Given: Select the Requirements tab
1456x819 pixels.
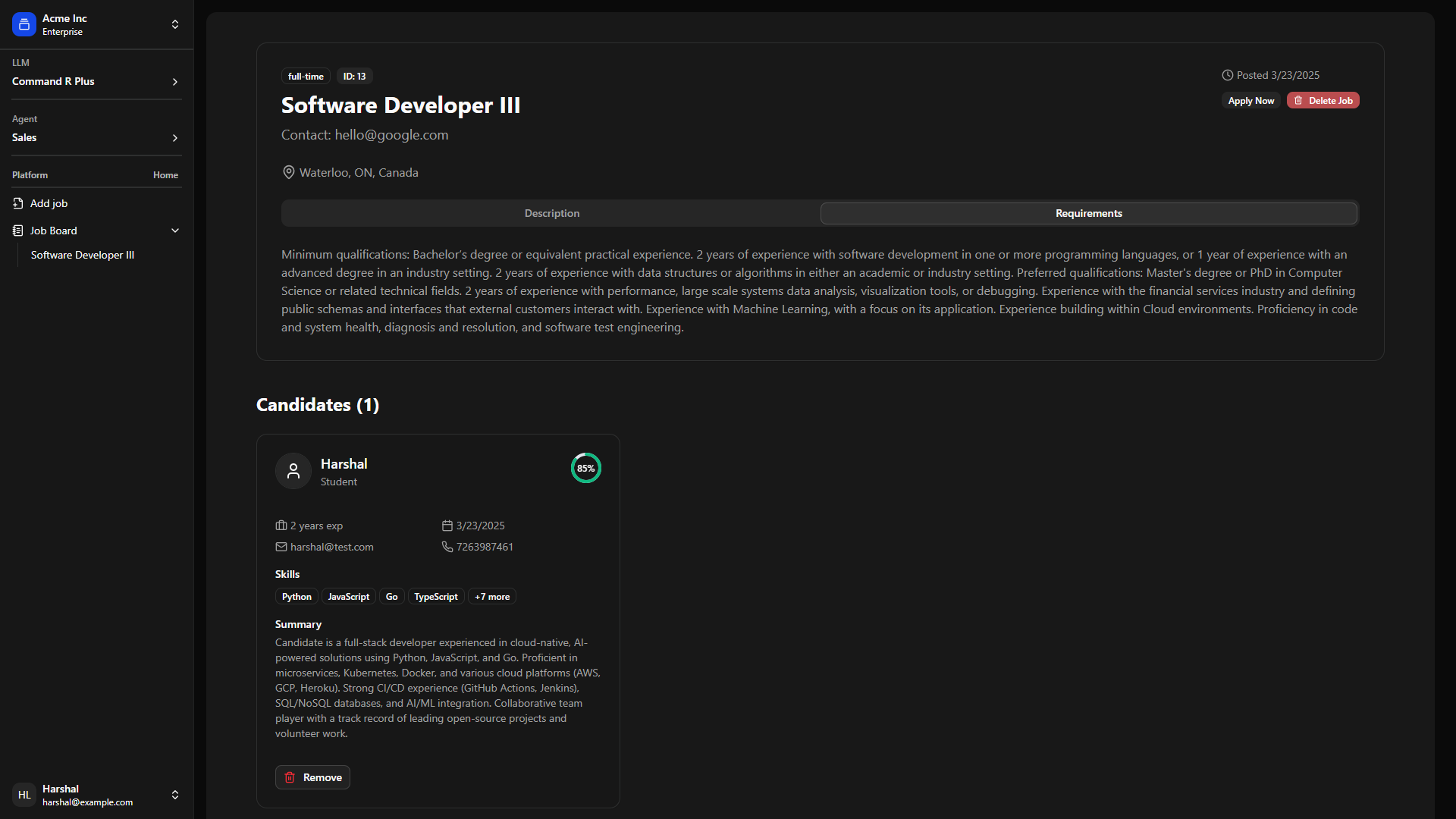Looking at the screenshot, I should (x=1088, y=213).
